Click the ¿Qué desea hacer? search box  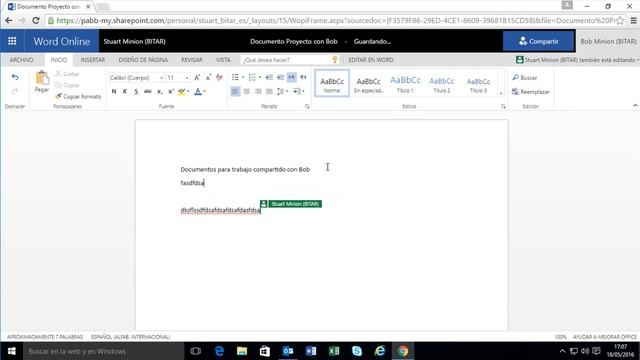(289, 60)
